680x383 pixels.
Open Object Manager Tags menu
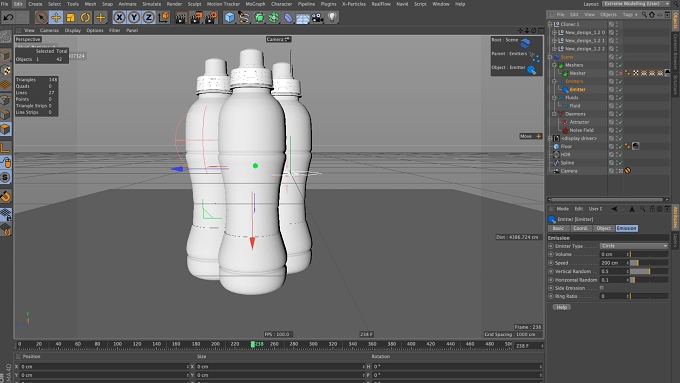tap(628, 15)
